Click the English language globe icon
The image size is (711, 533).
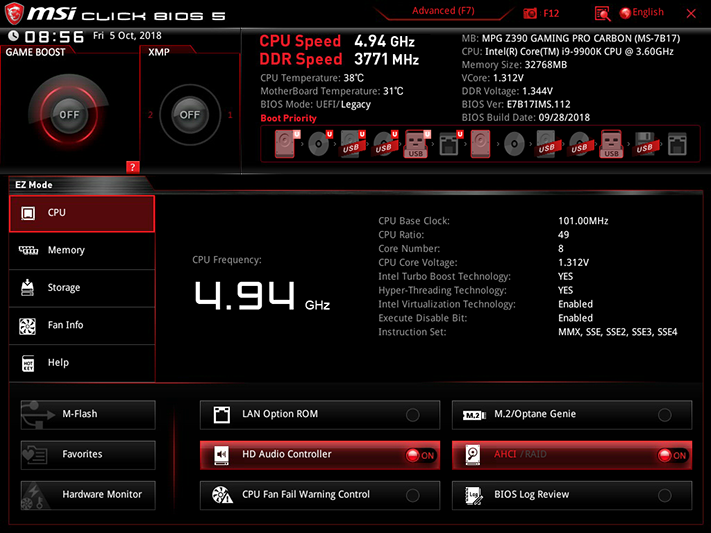click(x=625, y=13)
